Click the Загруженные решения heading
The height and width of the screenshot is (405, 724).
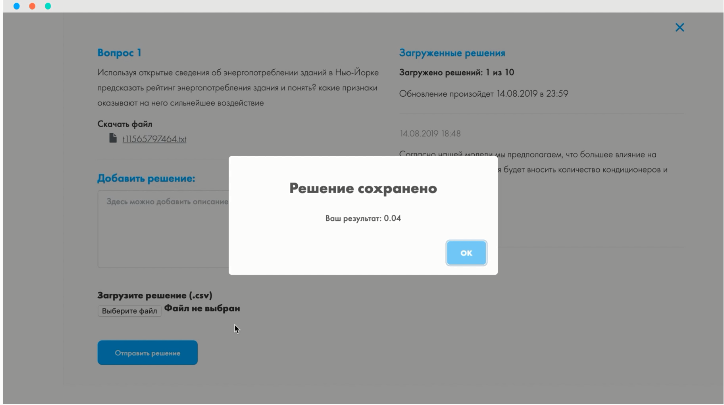(x=452, y=53)
